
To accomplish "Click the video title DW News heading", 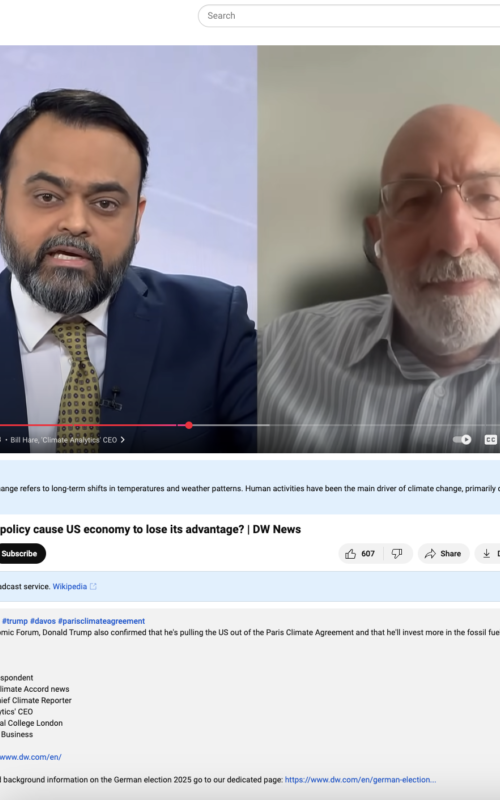I will [151, 529].
